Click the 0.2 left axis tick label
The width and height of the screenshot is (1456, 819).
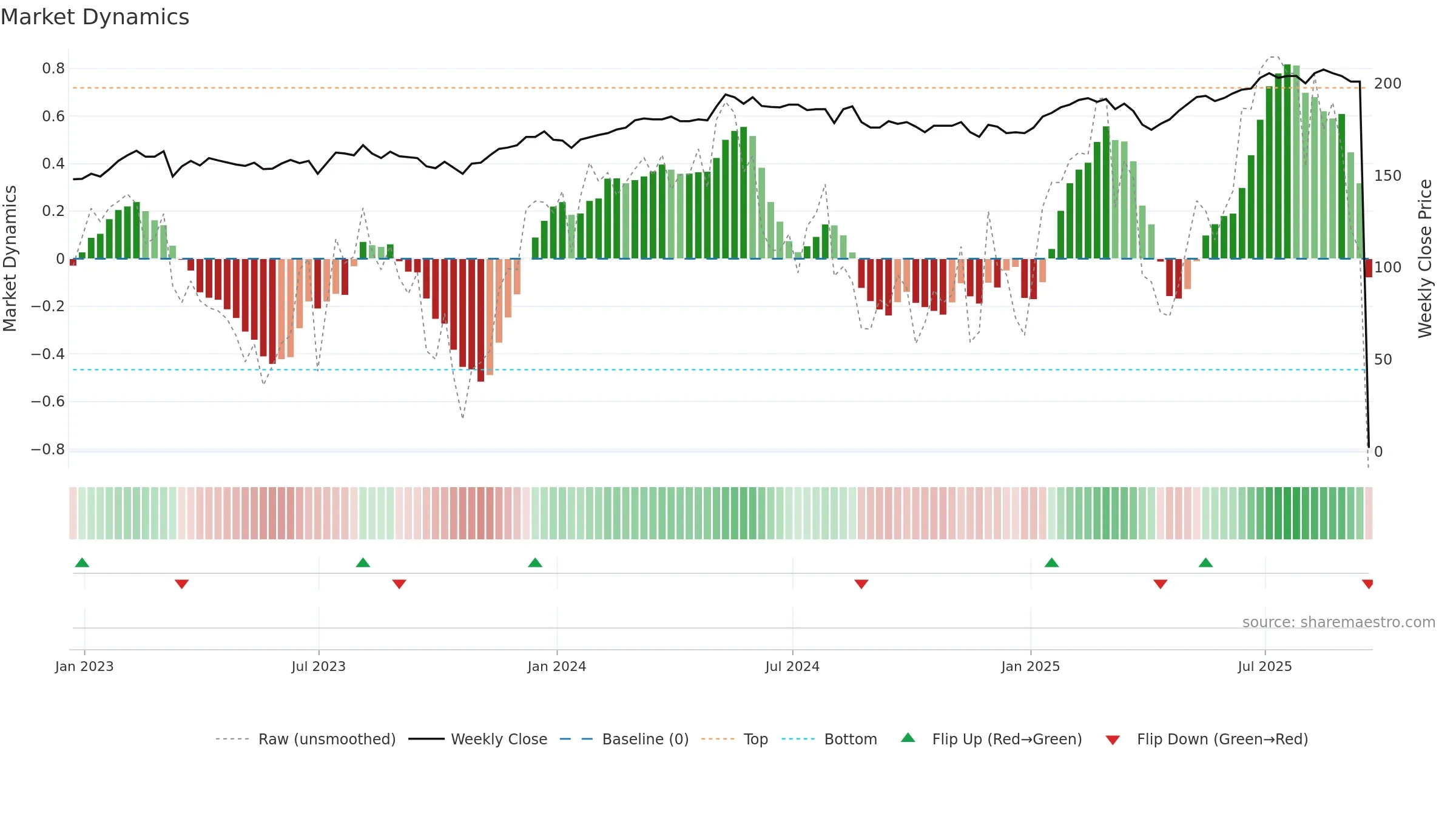(x=53, y=211)
